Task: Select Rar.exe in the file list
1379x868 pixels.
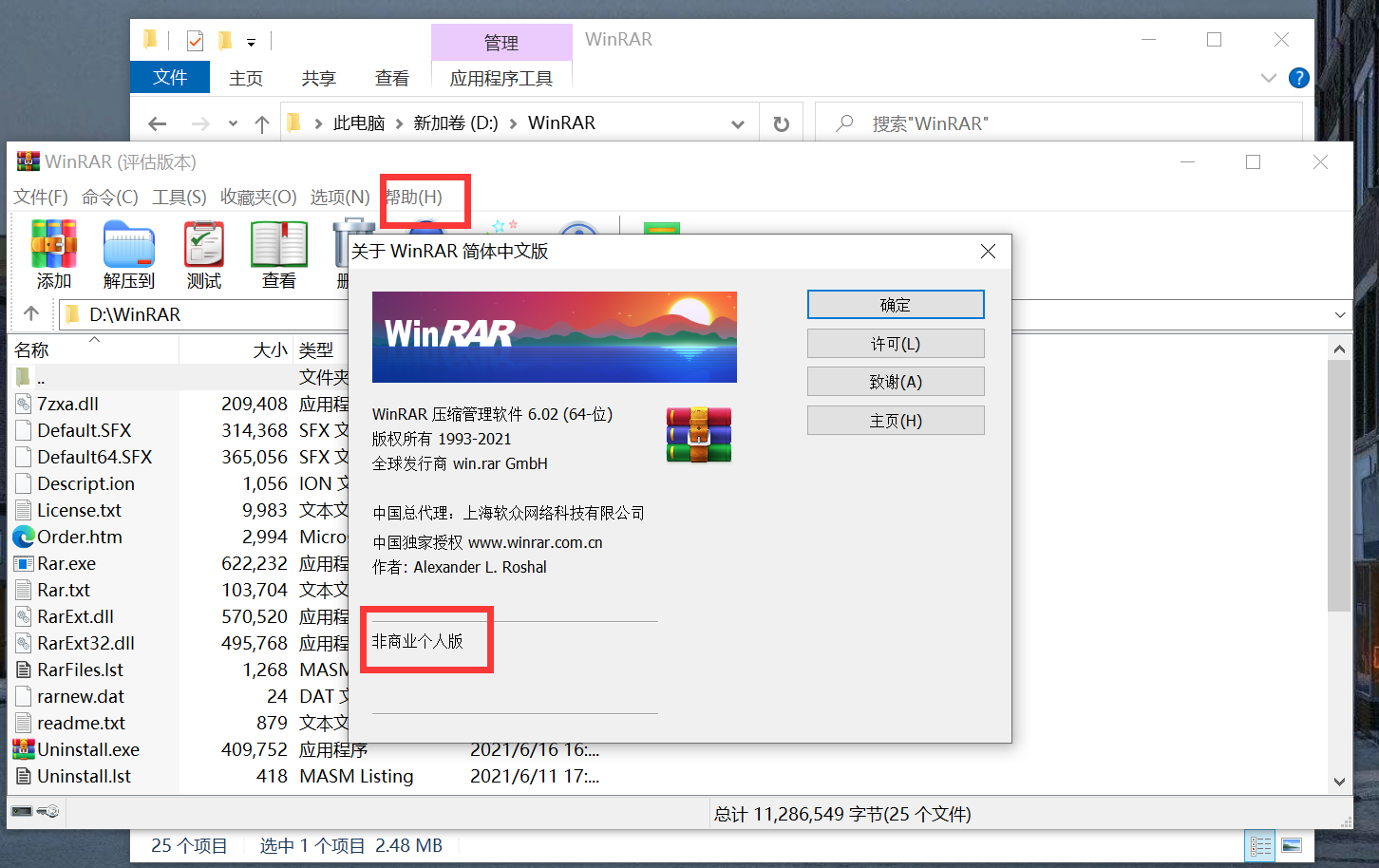Action: pos(66,563)
